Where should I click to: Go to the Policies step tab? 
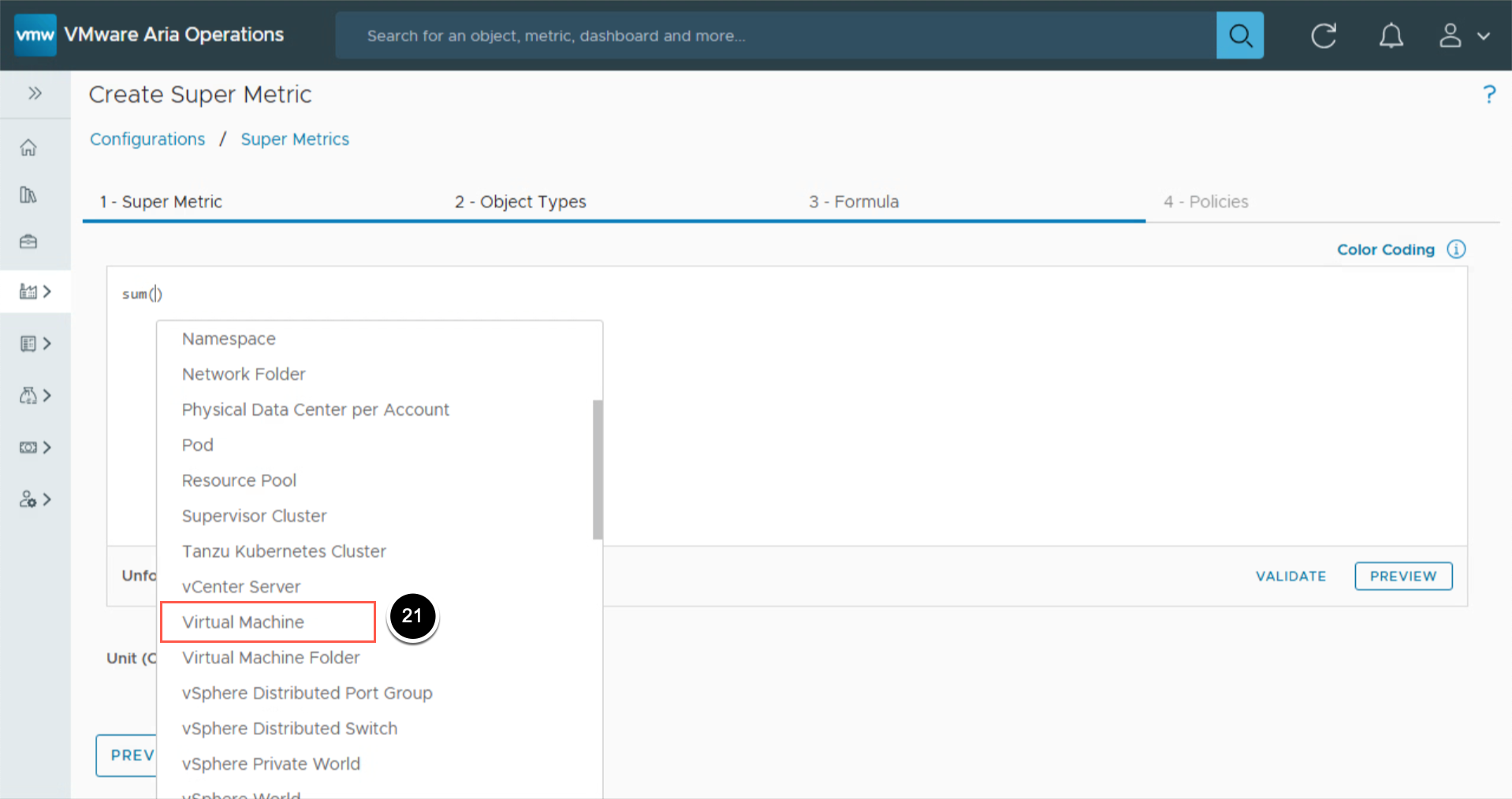pos(1205,202)
